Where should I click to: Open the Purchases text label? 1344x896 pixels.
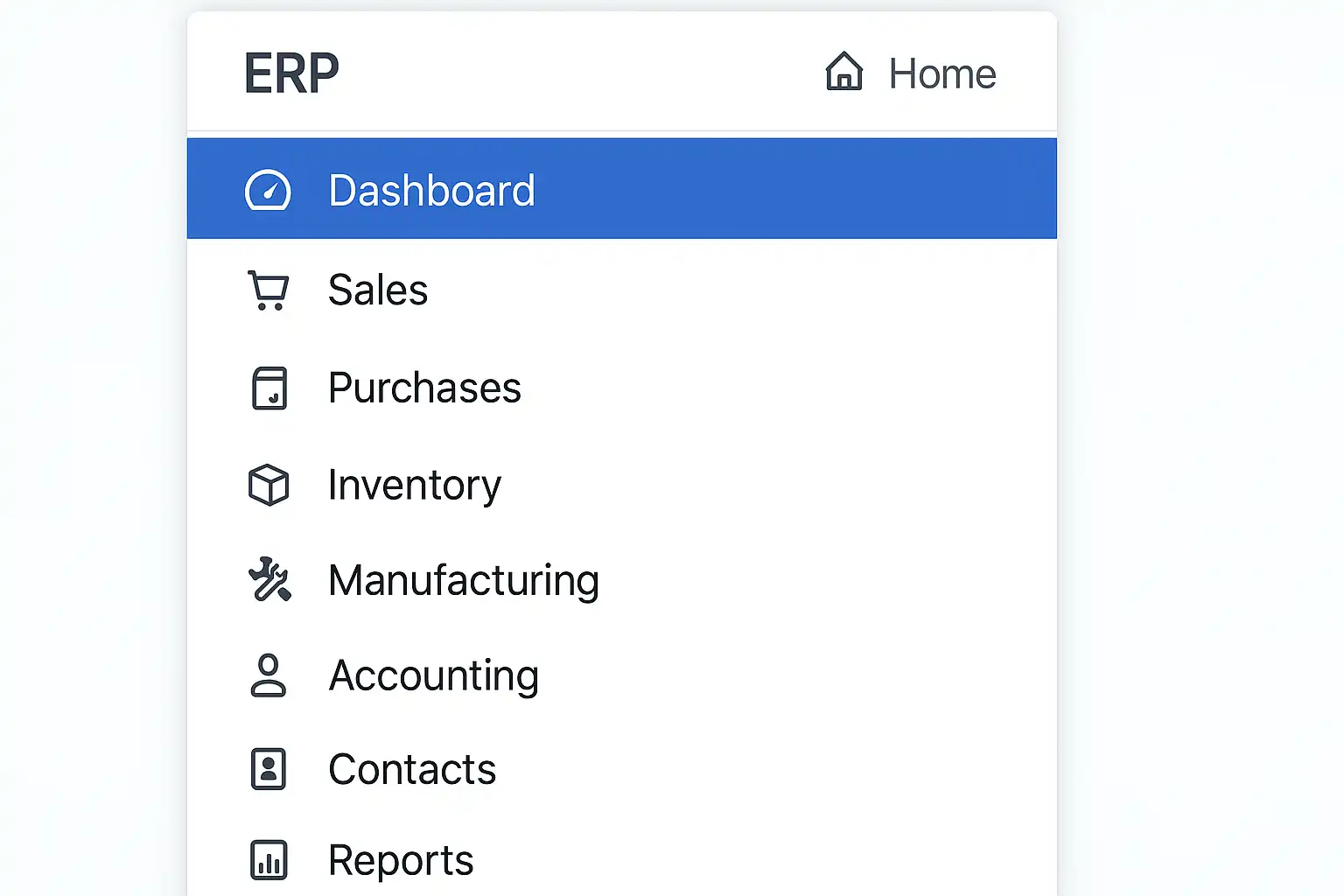(x=424, y=388)
